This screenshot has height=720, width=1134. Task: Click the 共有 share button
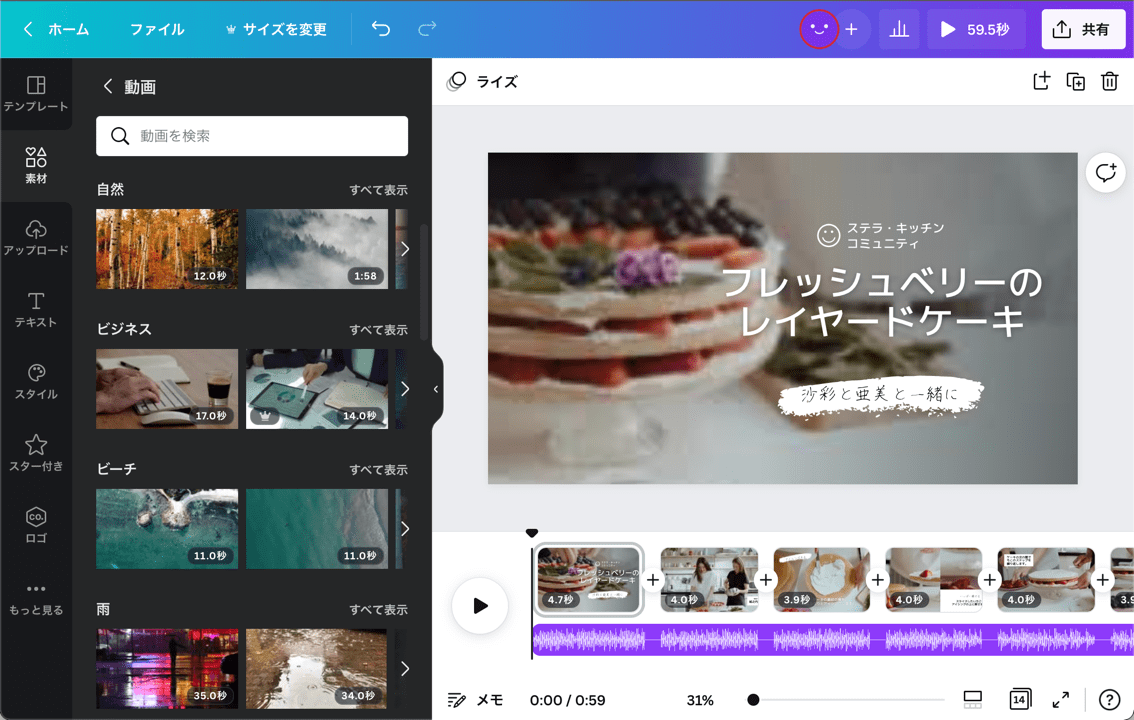coord(1083,29)
